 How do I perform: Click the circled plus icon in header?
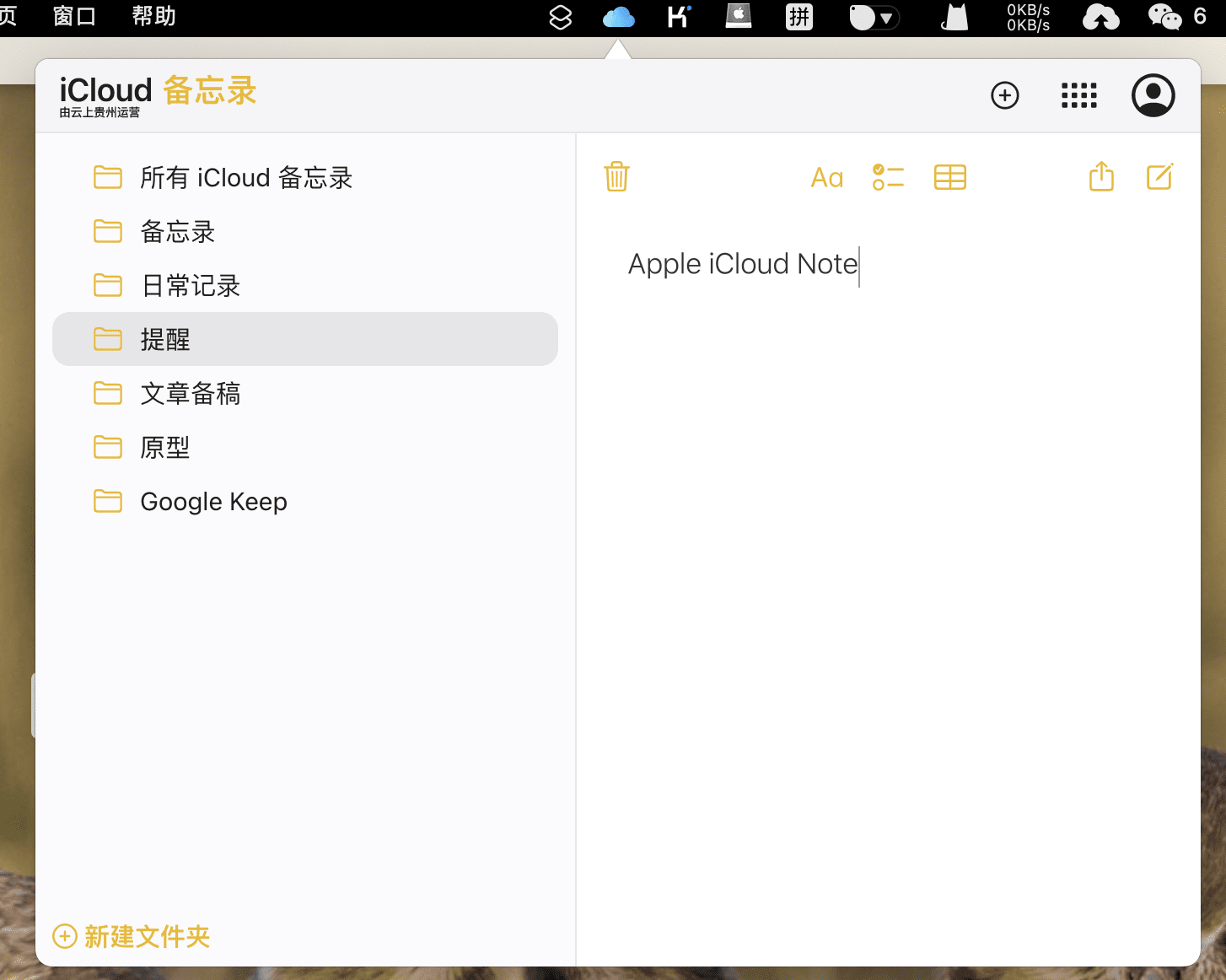click(x=1004, y=95)
